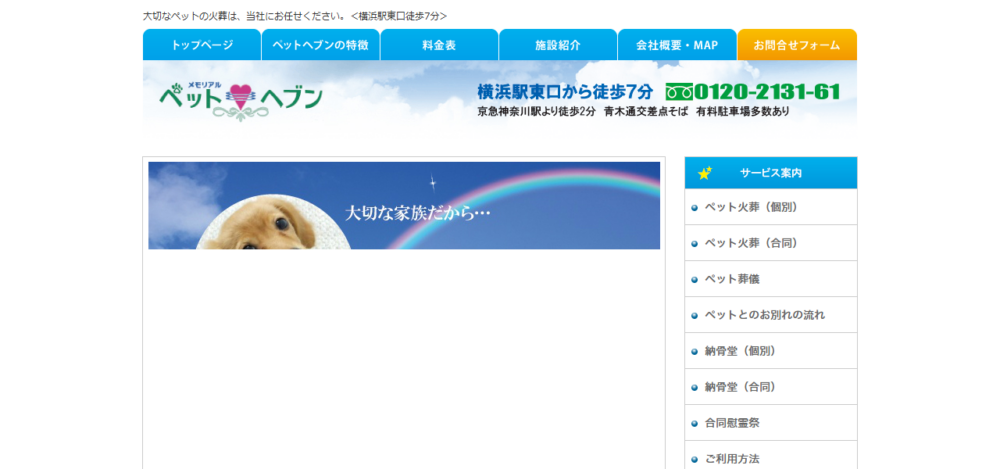Viewport: 1000px width, 469px height.
Task: Open the 料金表 price list tab
Action: tap(439, 45)
